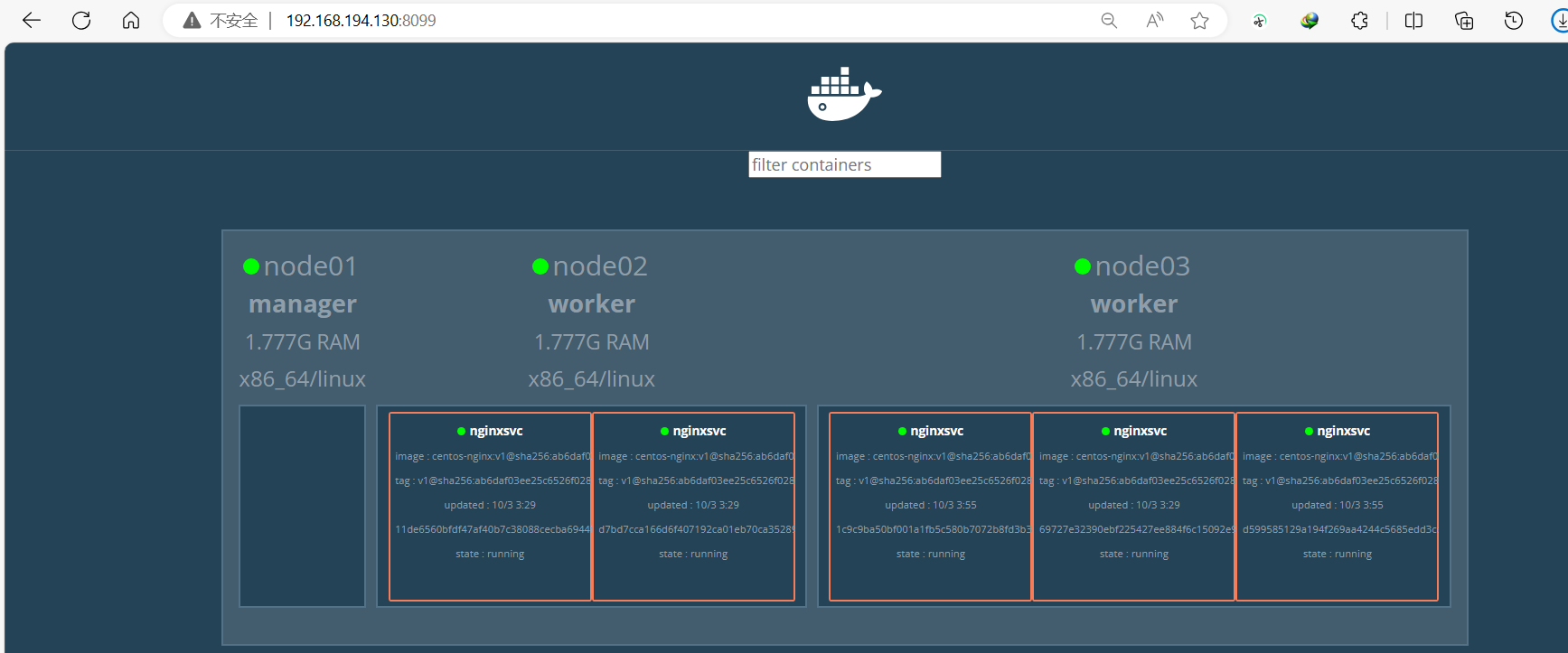The image size is (1568, 653).
Task: Click updated time in container d599585
Action: tap(1338, 505)
